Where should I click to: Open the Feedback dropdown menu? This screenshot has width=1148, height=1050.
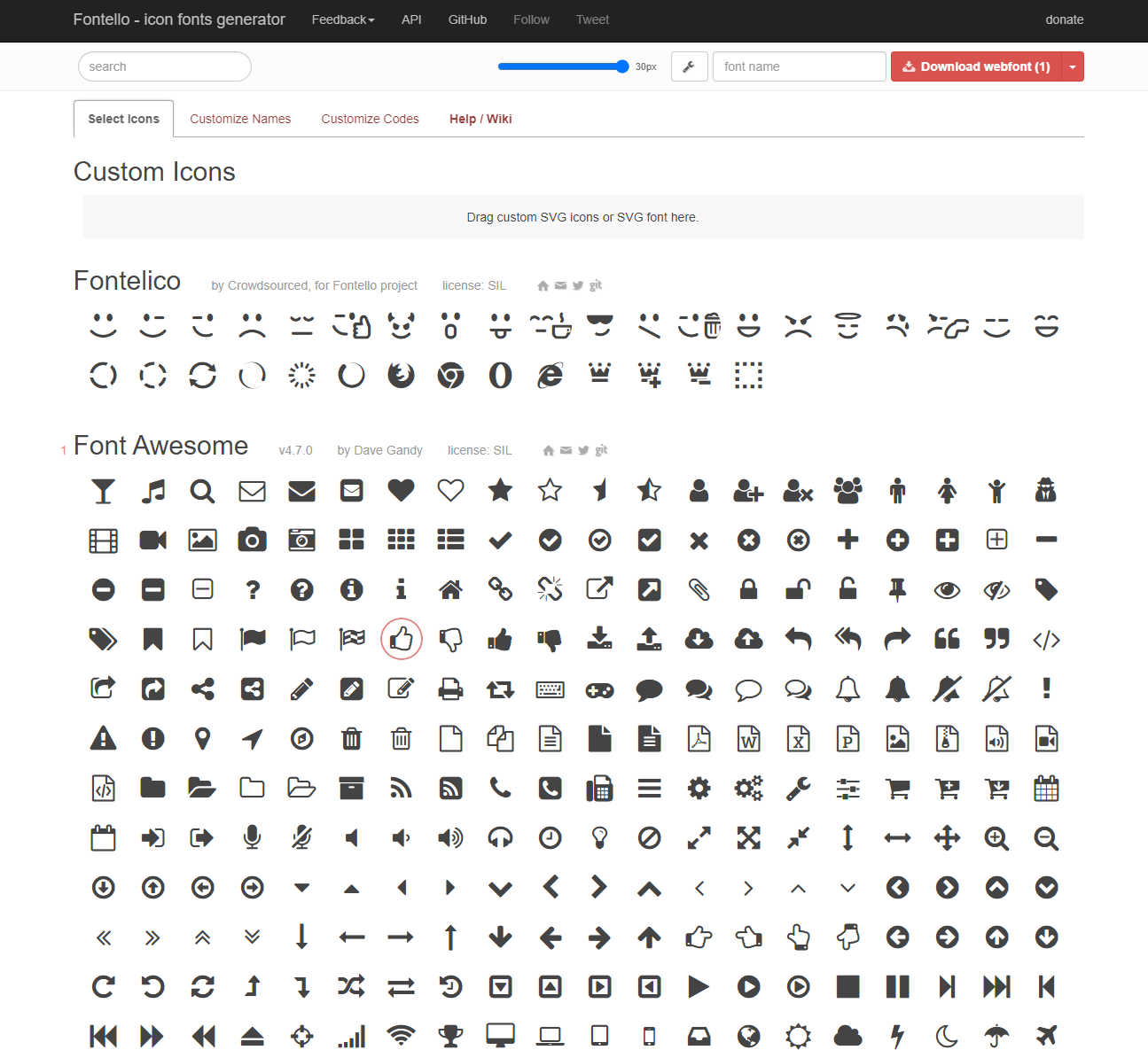point(343,19)
